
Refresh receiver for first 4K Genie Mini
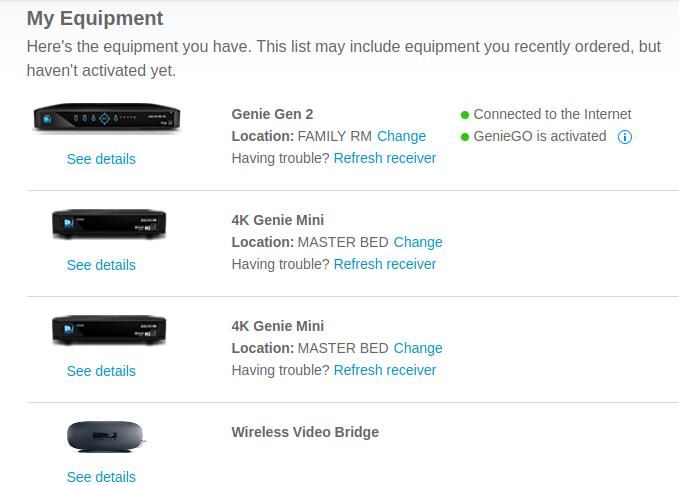(x=385, y=264)
